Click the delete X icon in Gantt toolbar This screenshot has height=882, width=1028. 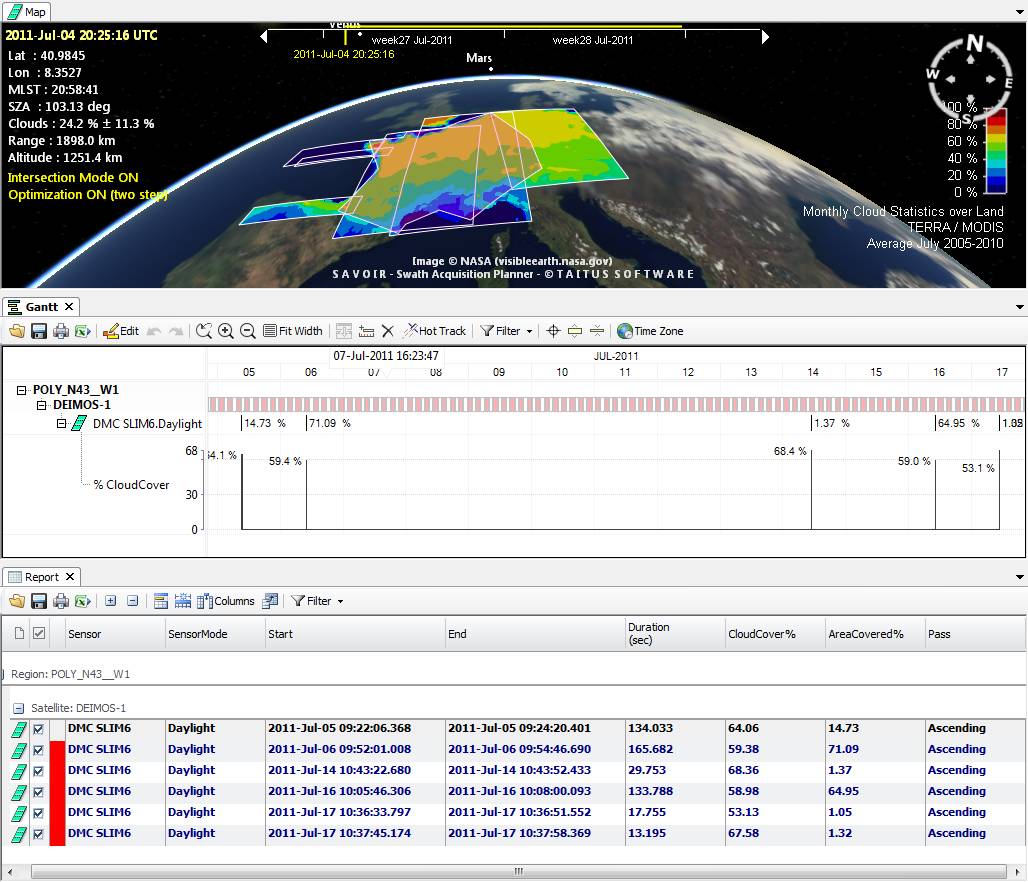(x=388, y=331)
